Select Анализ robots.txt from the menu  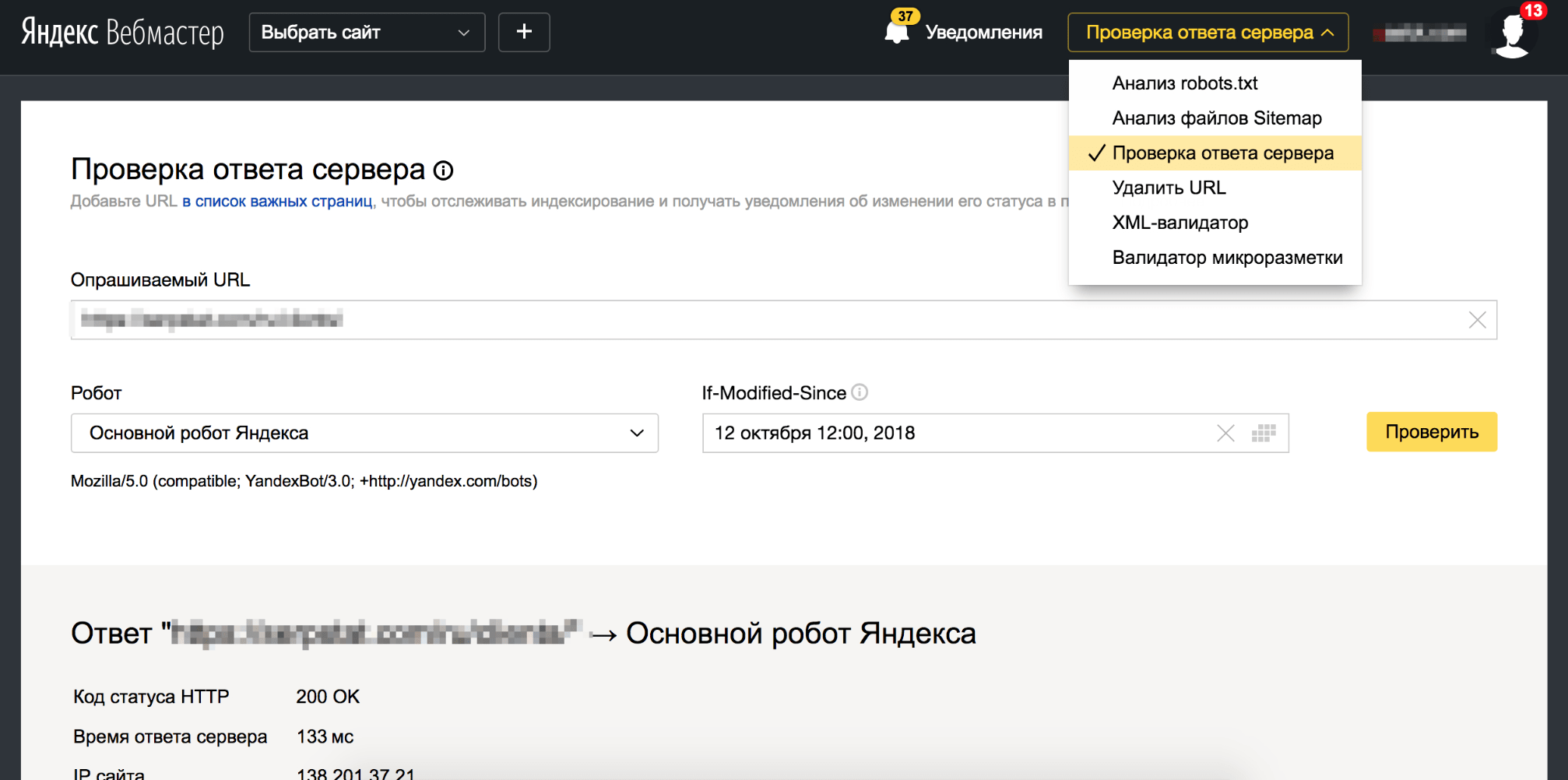click(x=1184, y=83)
